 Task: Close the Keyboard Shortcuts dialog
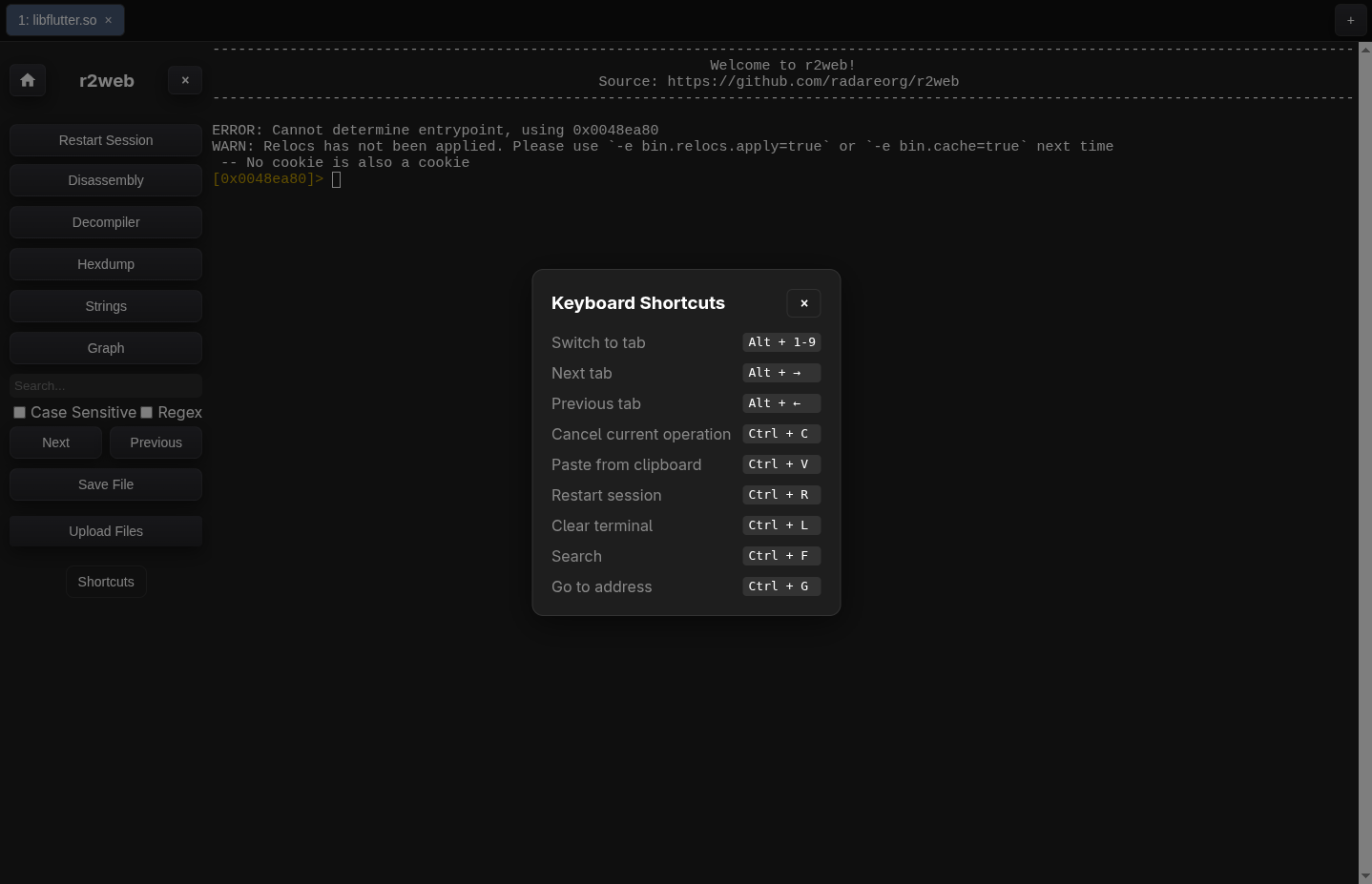pos(803,303)
